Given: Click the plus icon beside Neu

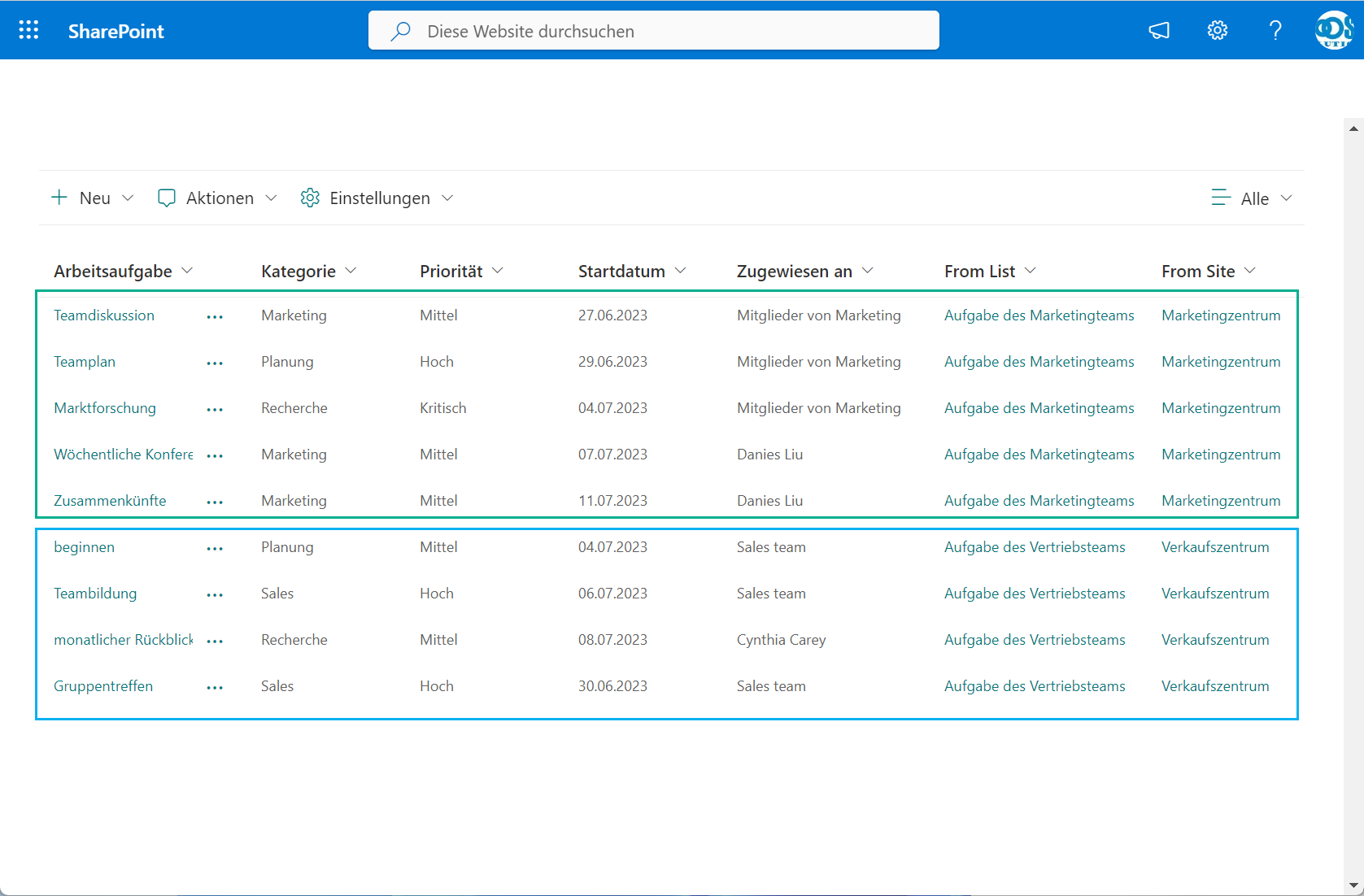Looking at the screenshot, I should 59,198.
